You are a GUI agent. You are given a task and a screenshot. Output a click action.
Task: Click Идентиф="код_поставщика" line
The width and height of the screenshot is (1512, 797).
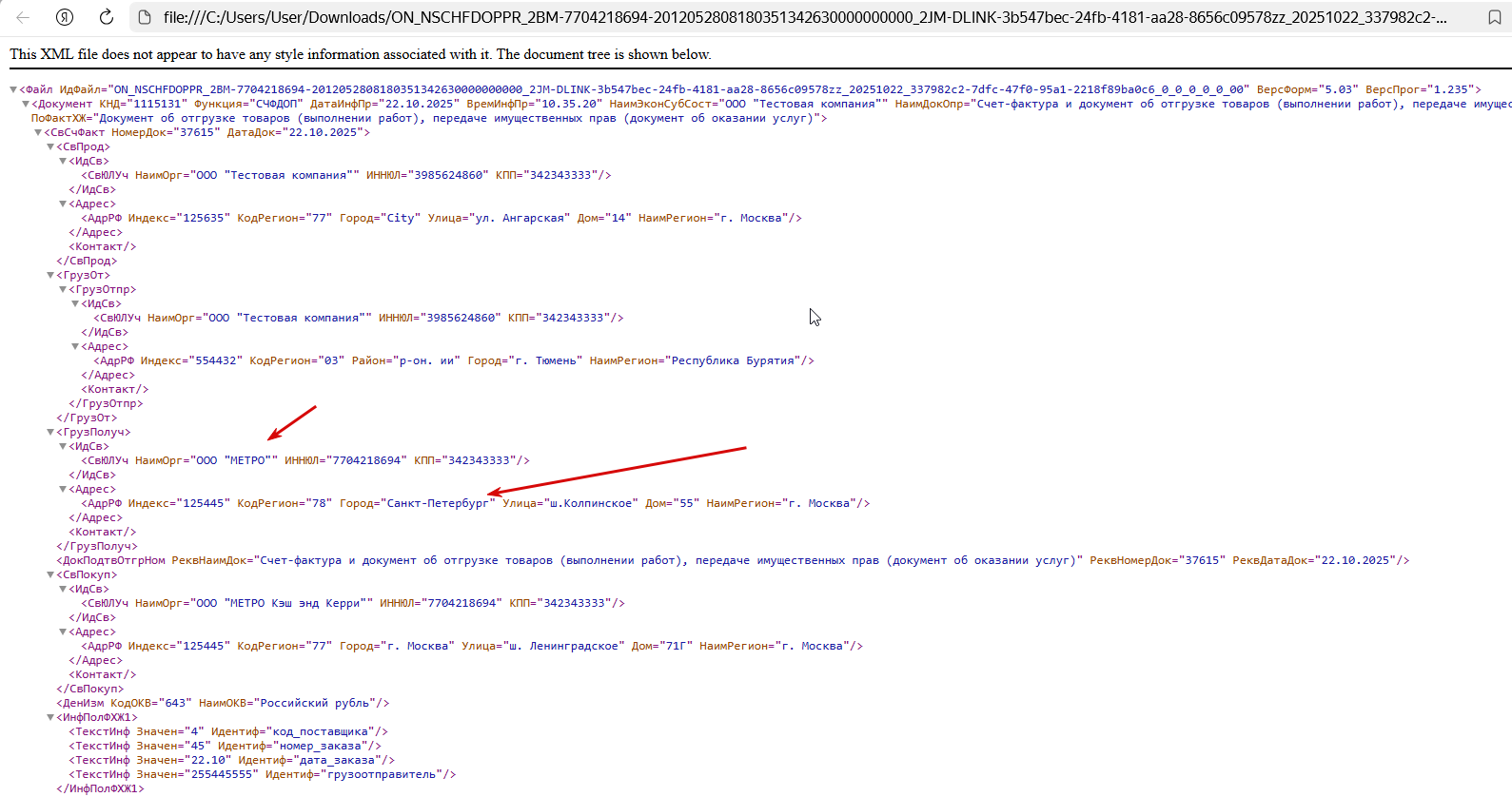pyautogui.click(x=228, y=731)
